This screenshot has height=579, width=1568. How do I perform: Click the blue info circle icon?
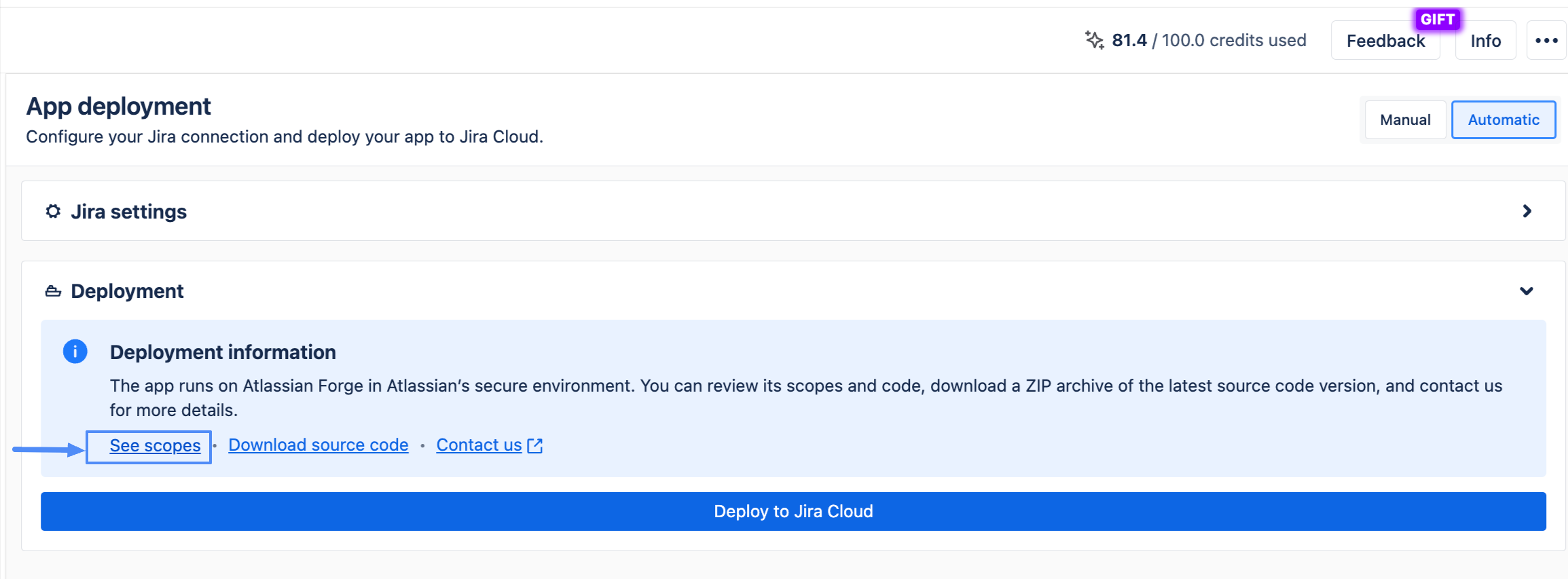coord(75,352)
